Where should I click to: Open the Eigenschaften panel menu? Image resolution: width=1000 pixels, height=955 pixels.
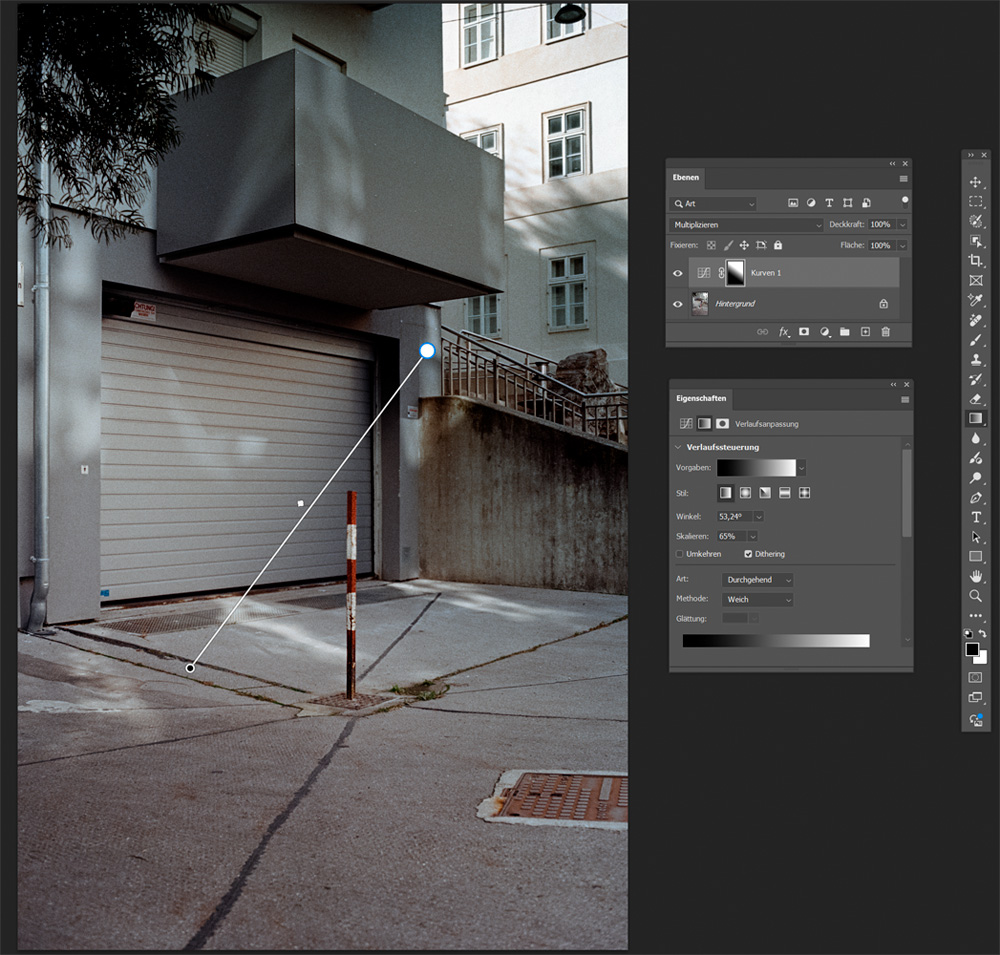click(x=904, y=400)
